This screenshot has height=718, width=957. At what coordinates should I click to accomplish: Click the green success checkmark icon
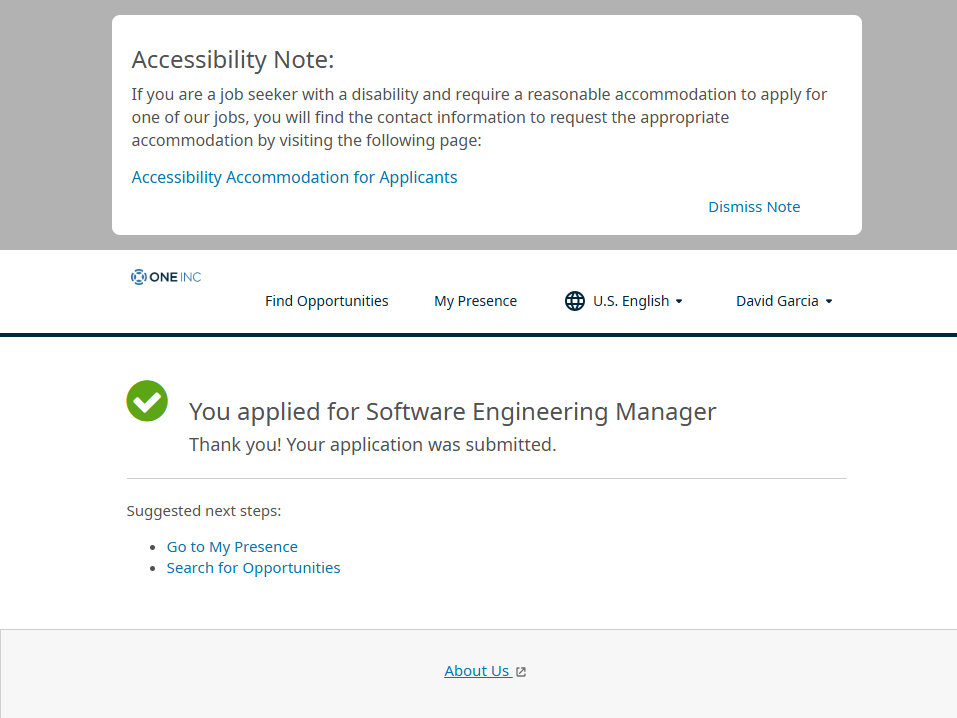click(x=147, y=401)
